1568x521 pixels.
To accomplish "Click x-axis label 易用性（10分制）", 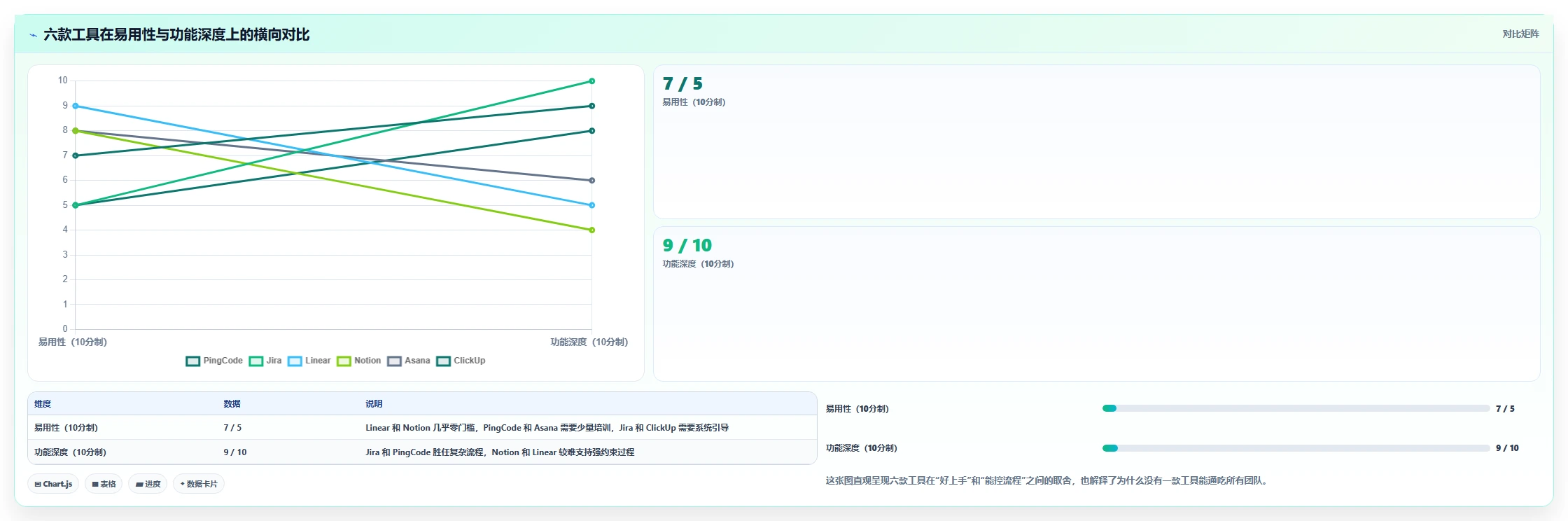I will [x=73, y=342].
